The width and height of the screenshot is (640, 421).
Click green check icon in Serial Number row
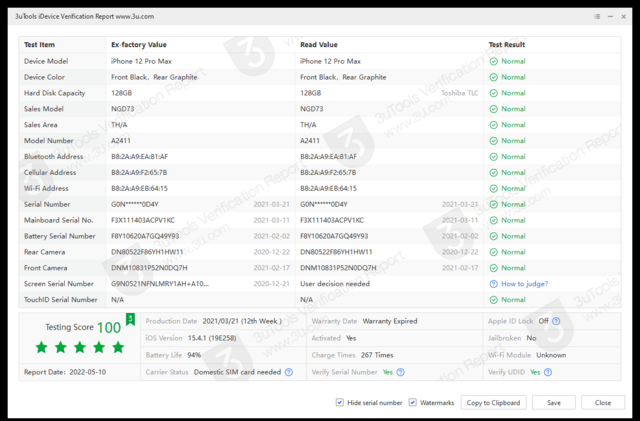pos(493,205)
